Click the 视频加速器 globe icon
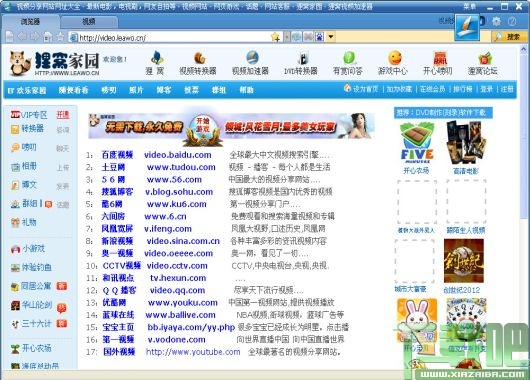 pyautogui.click(x=252, y=58)
